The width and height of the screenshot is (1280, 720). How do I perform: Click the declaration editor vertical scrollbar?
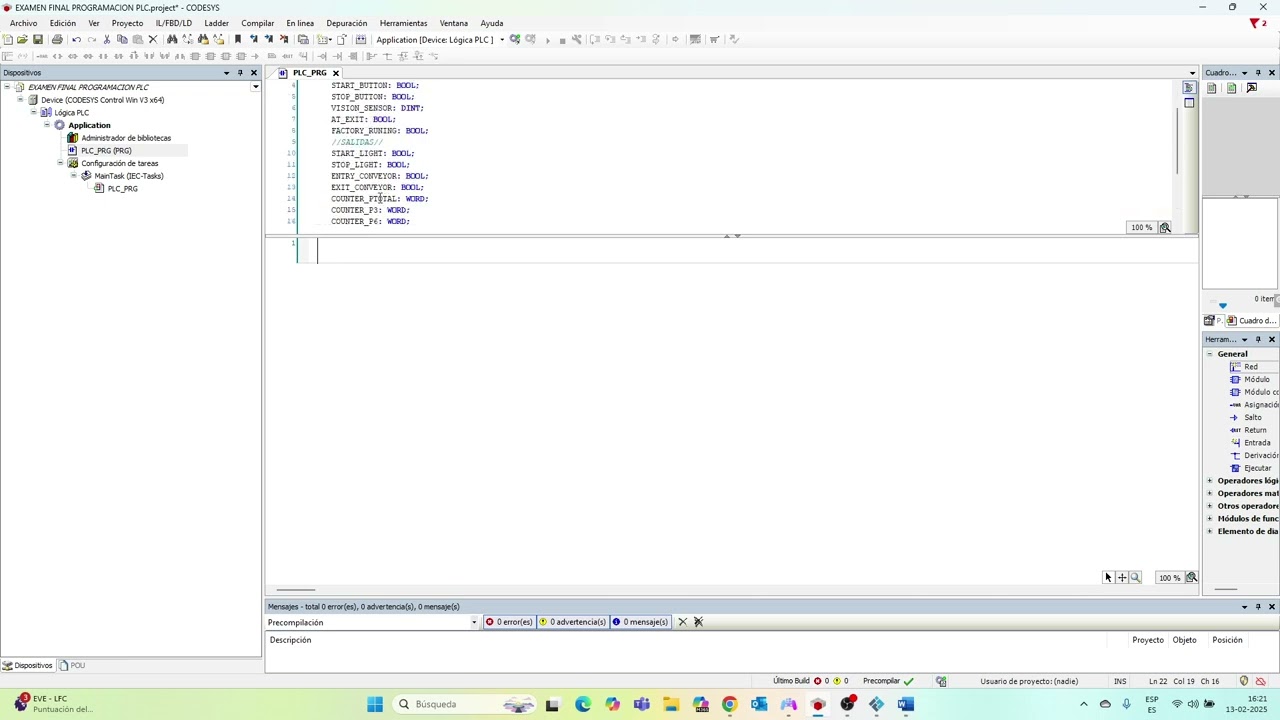1178,140
